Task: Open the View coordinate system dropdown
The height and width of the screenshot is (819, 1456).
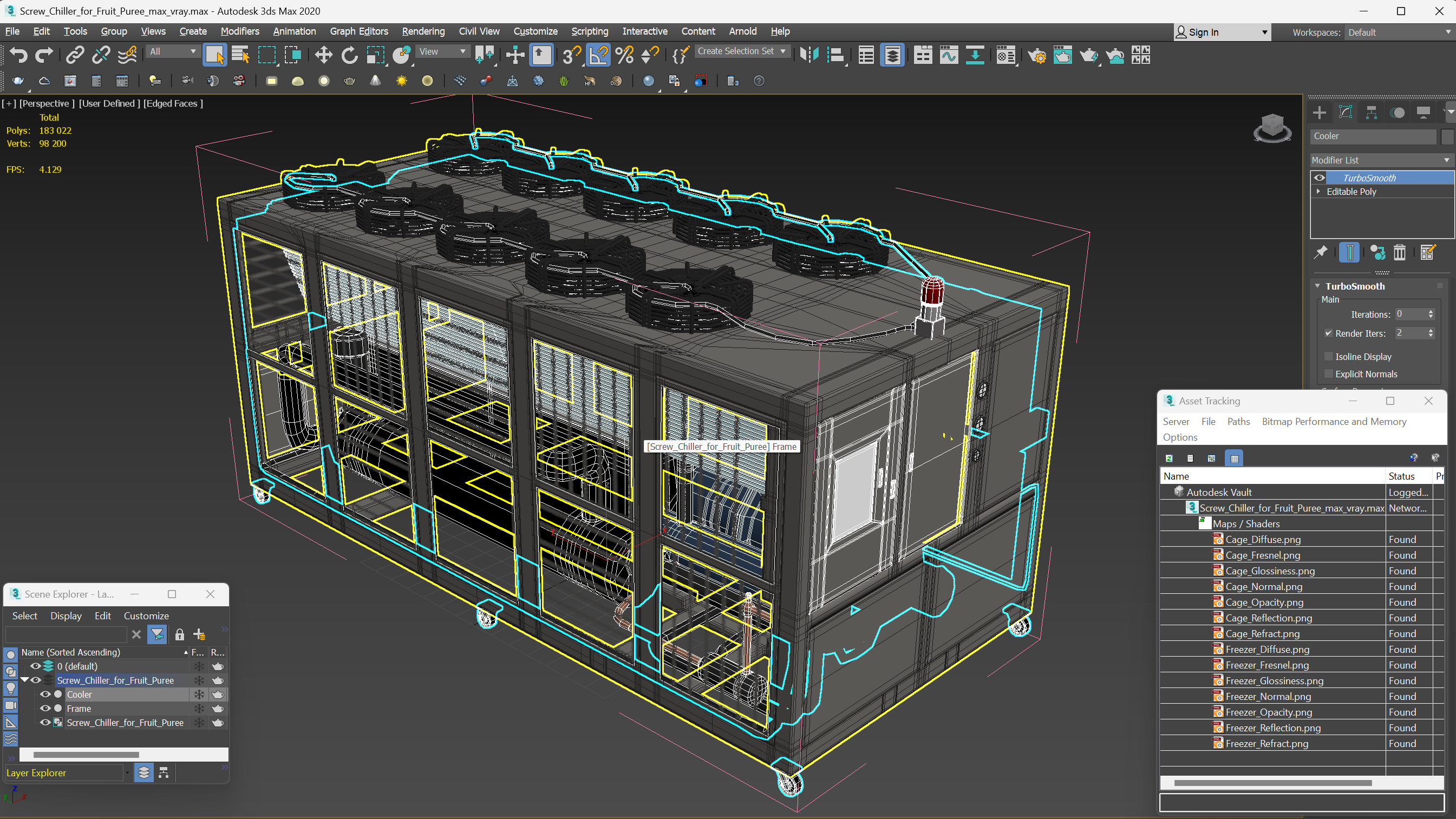Action: (x=442, y=51)
